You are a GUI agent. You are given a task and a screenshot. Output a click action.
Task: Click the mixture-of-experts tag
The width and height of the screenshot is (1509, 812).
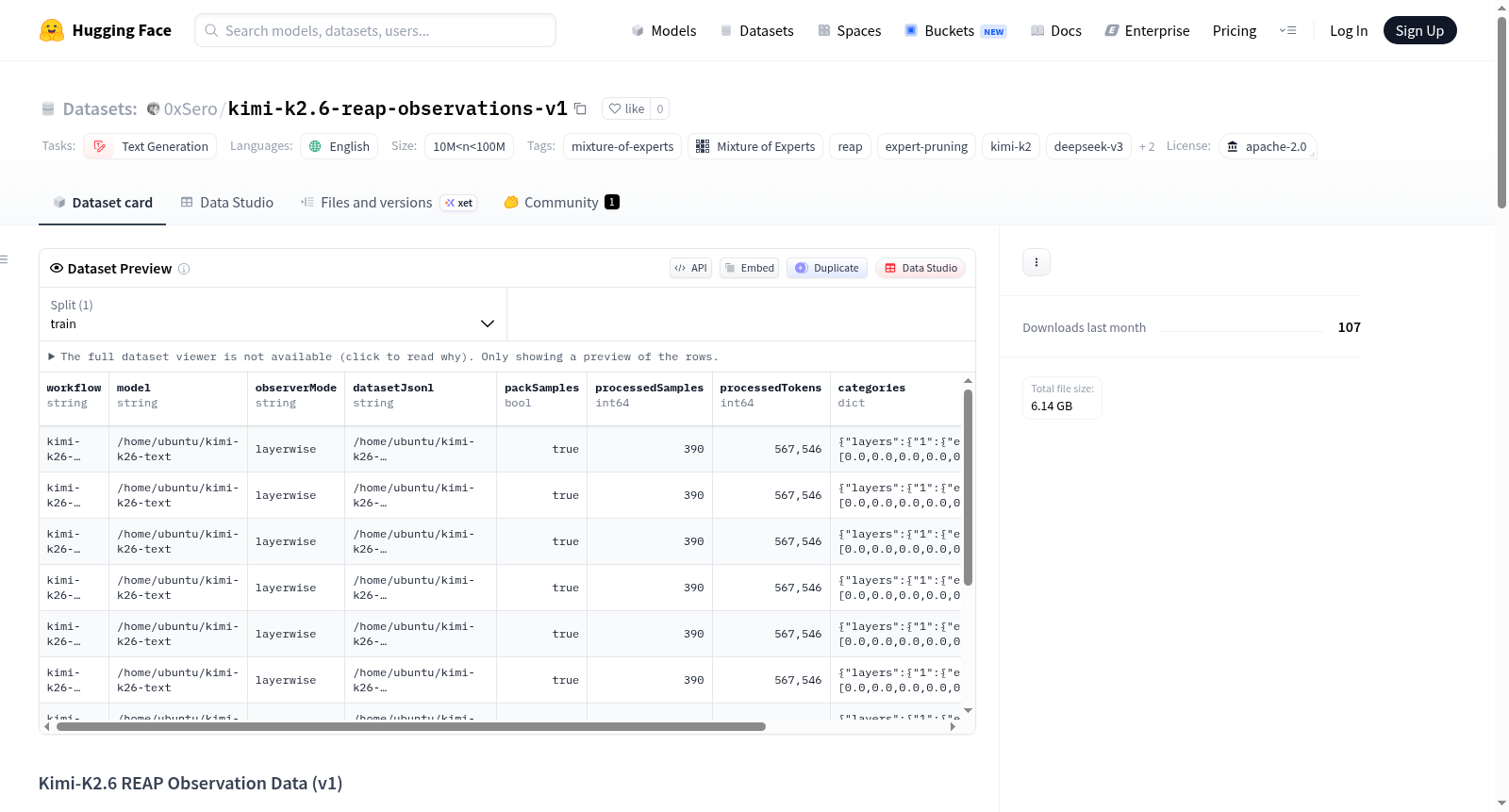click(622, 146)
